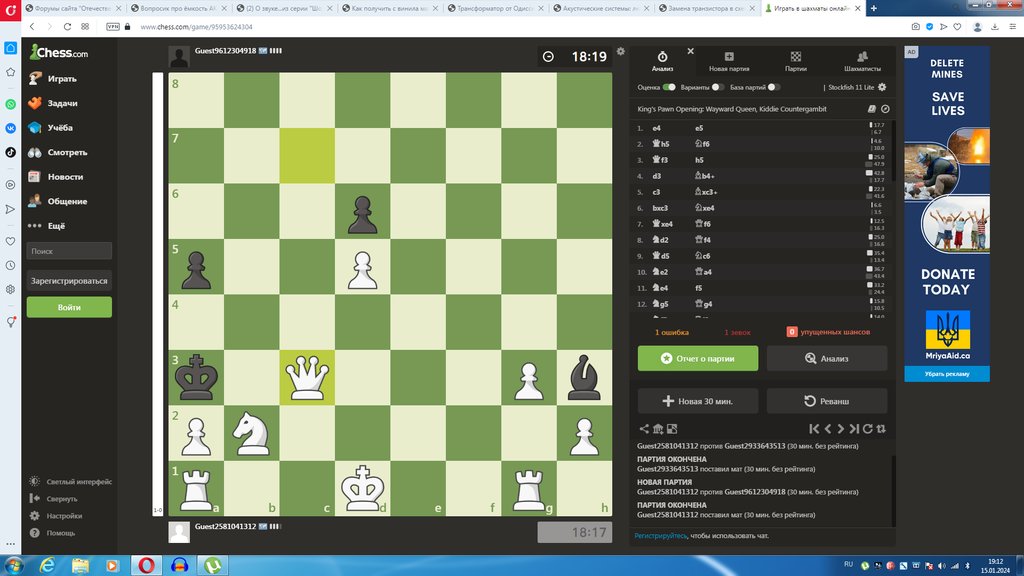Close the Анализ tab with the X
This screenshot has width=1024, height=576.
coord(690,50)
